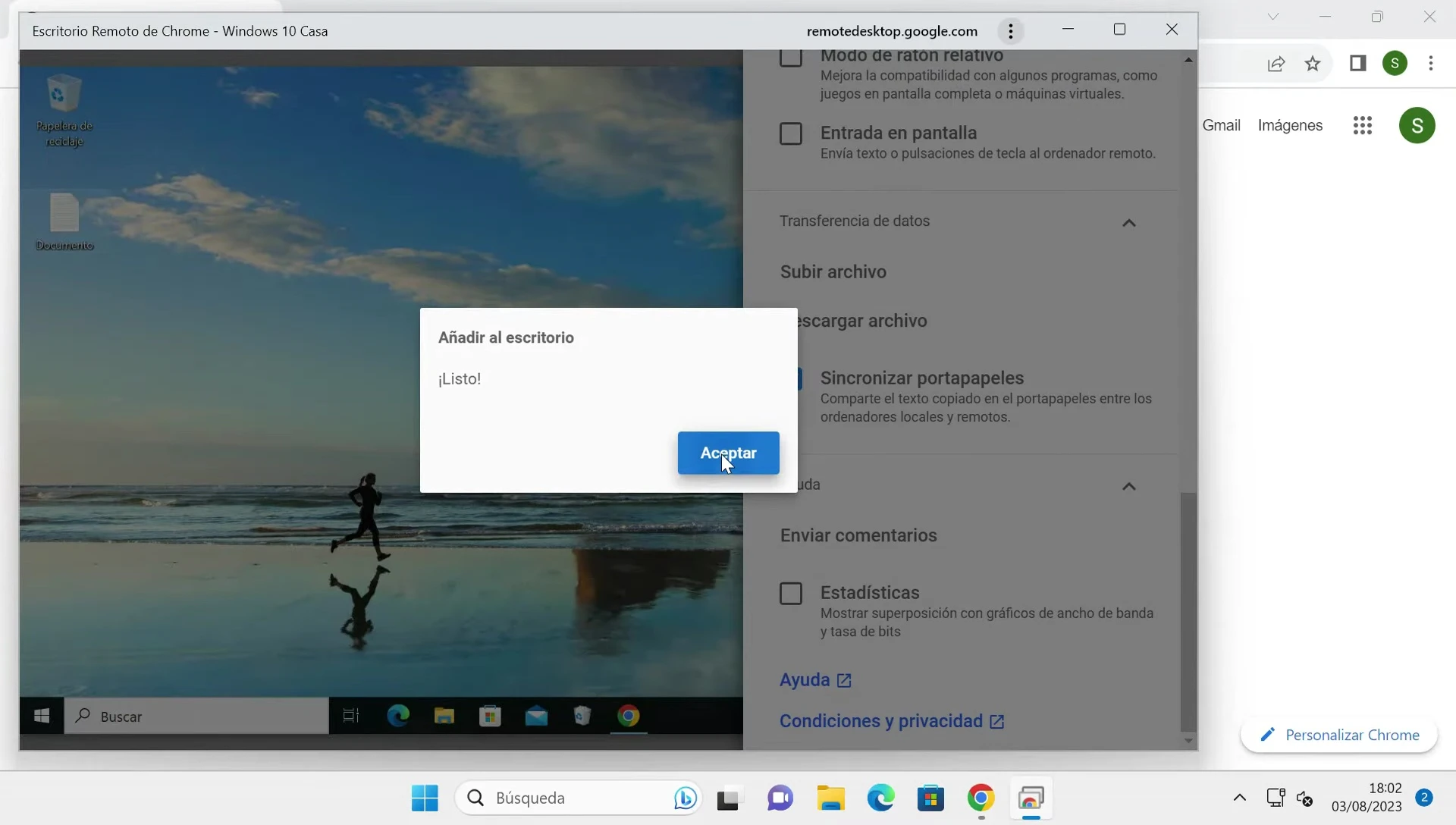Open the local Windows 11 Start menu
The width and height of the screenshot is (1456, 825).
click(425, 798)
